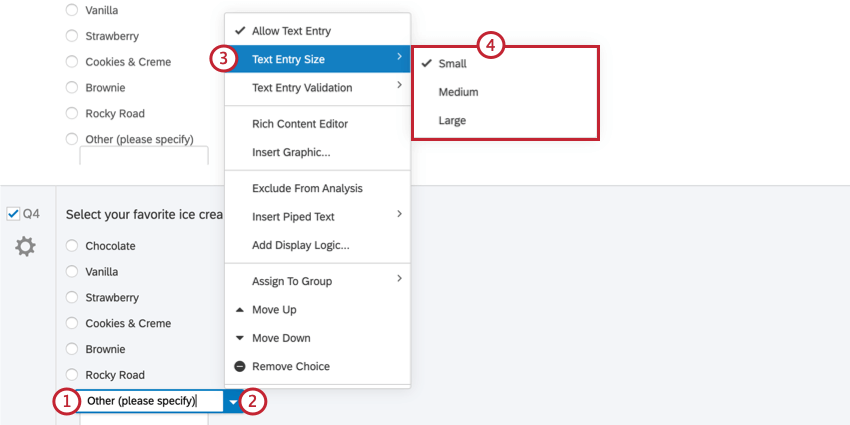The width and height of the screenshot is (850, 425).
Task: Click the Remove Choice minus icon
Action: pyautogui.click(x=240, y=366)
